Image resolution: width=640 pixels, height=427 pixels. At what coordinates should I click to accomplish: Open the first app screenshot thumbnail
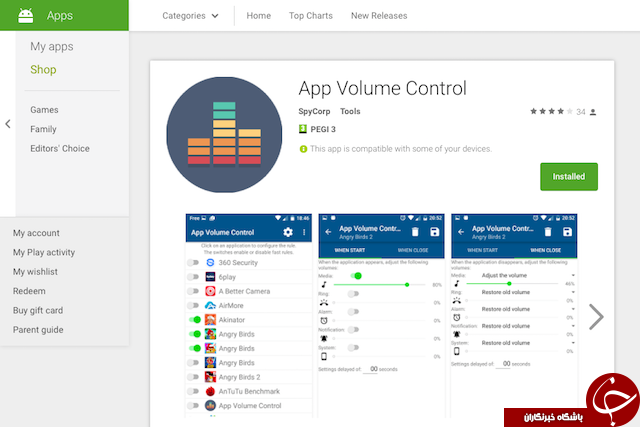tap(249, 315)
